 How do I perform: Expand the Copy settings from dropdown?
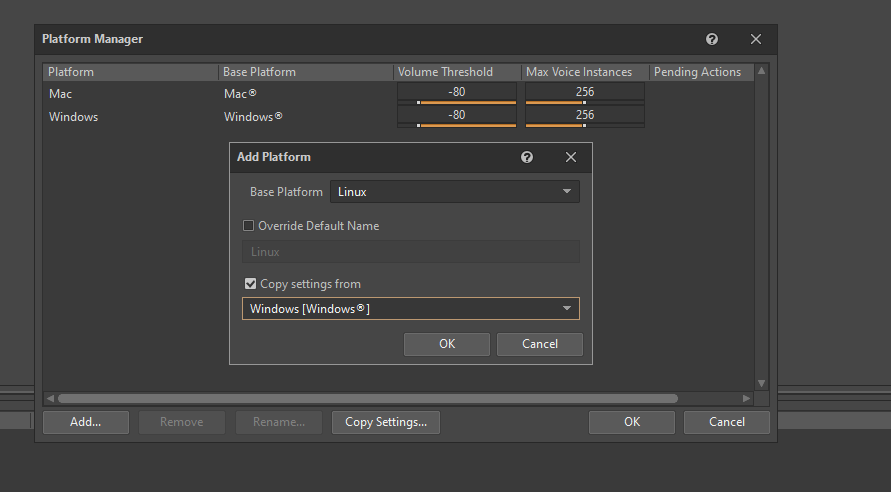click(410, 309)
